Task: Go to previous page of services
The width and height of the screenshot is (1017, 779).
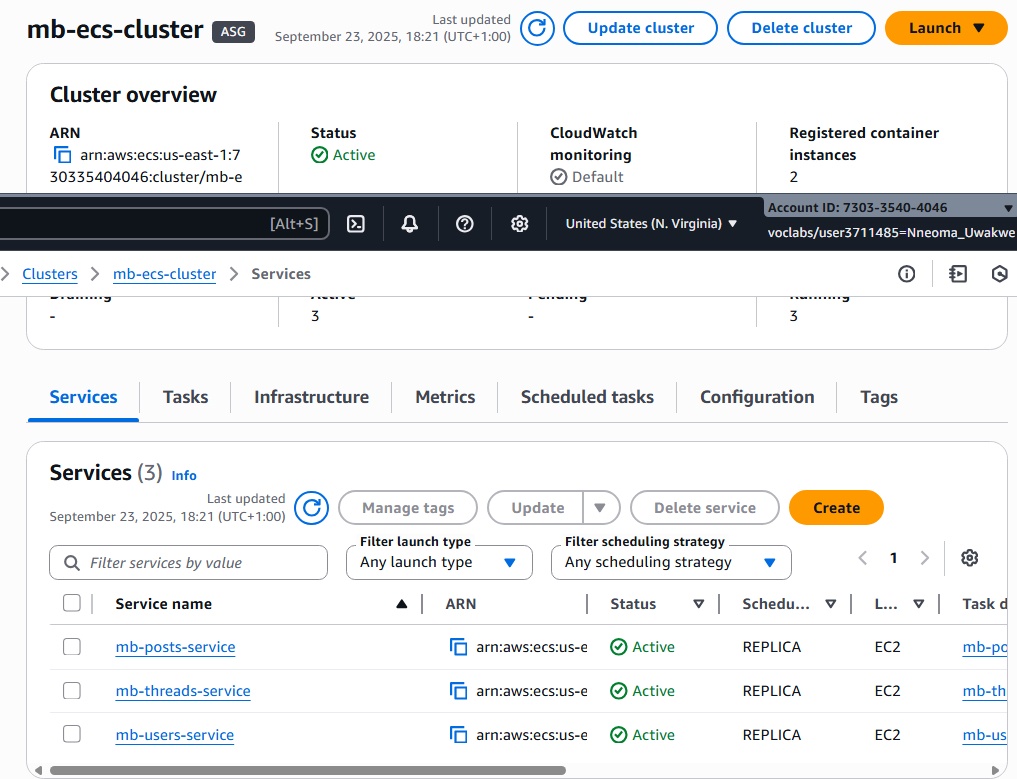Action: click(863, 558)
